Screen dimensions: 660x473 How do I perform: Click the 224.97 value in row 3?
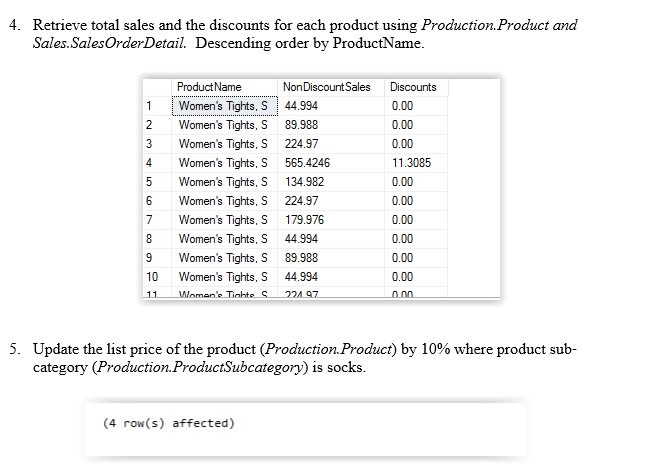[301, 144]
